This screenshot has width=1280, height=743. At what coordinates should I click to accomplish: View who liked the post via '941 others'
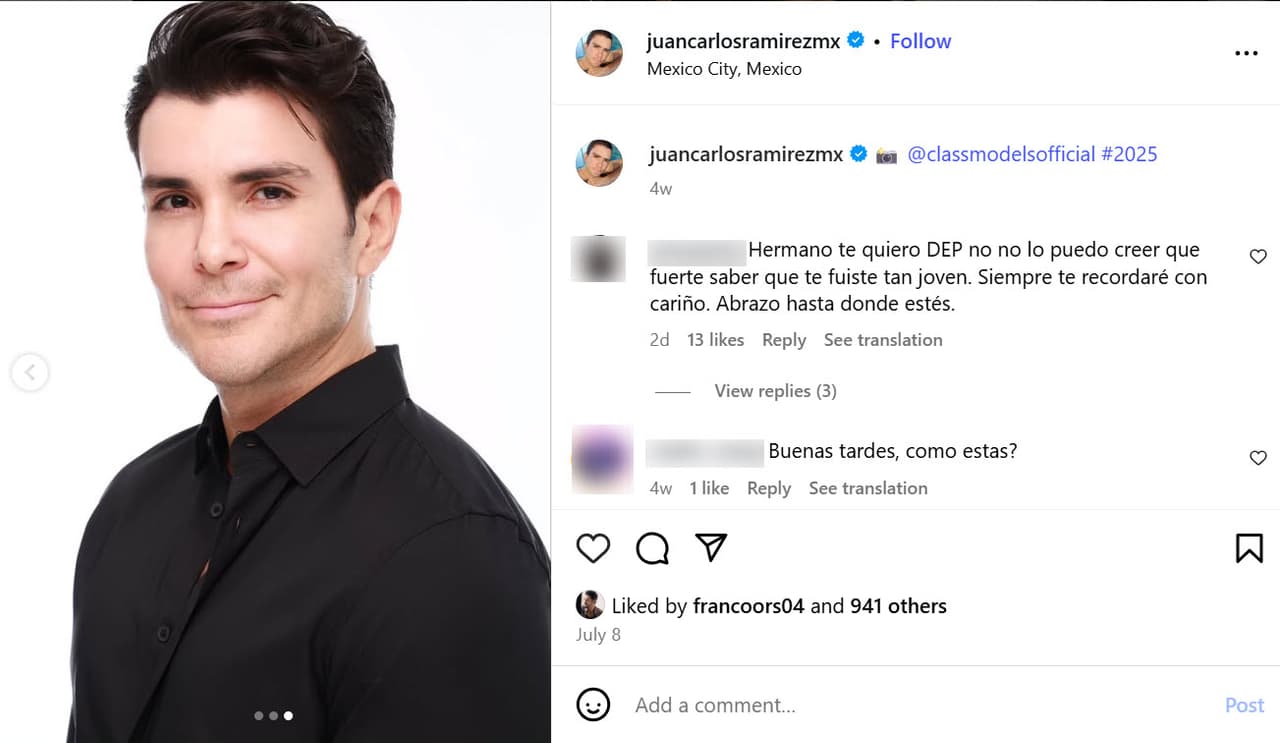point(898,605)
